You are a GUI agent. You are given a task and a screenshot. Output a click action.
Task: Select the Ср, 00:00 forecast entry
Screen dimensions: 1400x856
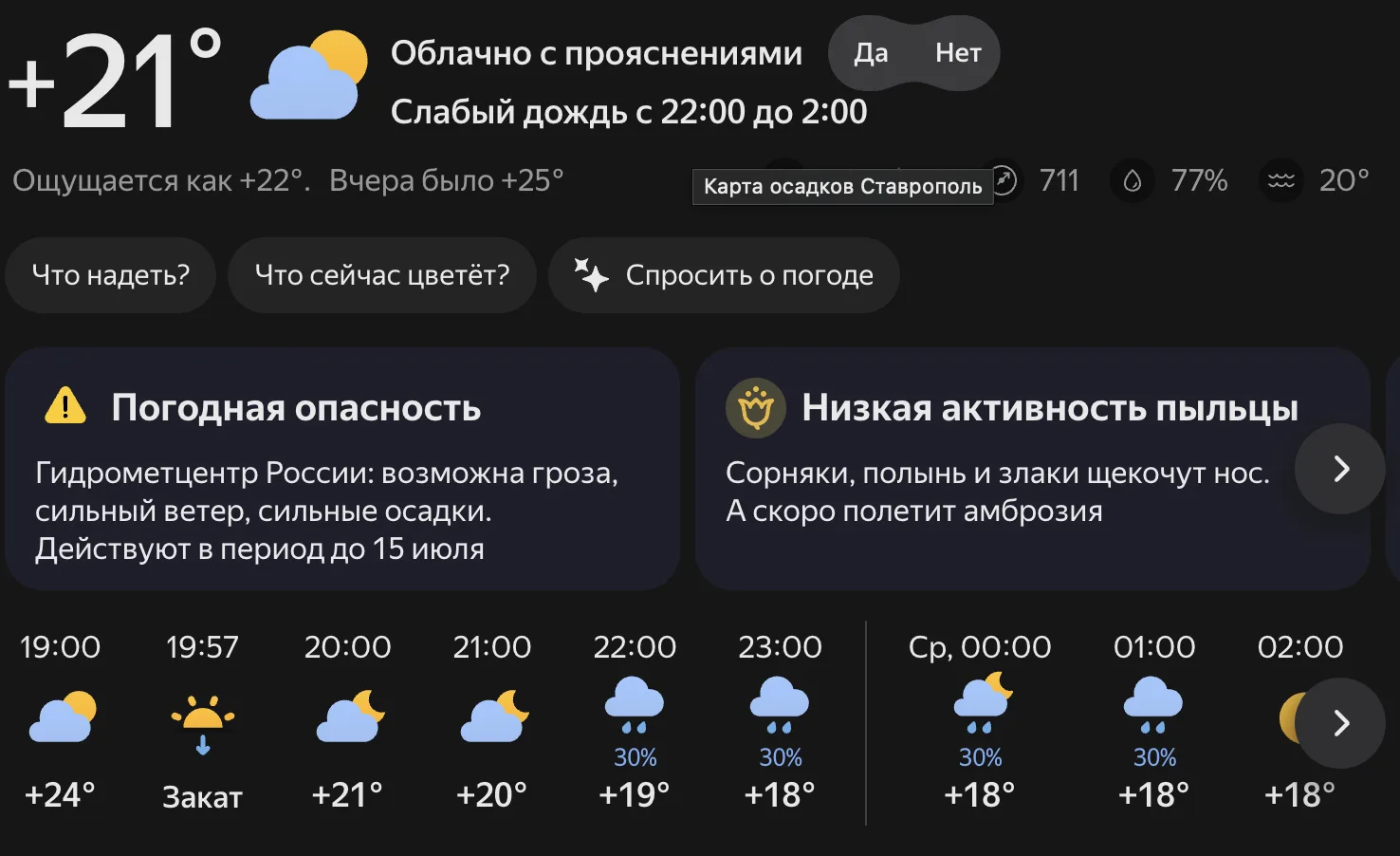point(980,723)
